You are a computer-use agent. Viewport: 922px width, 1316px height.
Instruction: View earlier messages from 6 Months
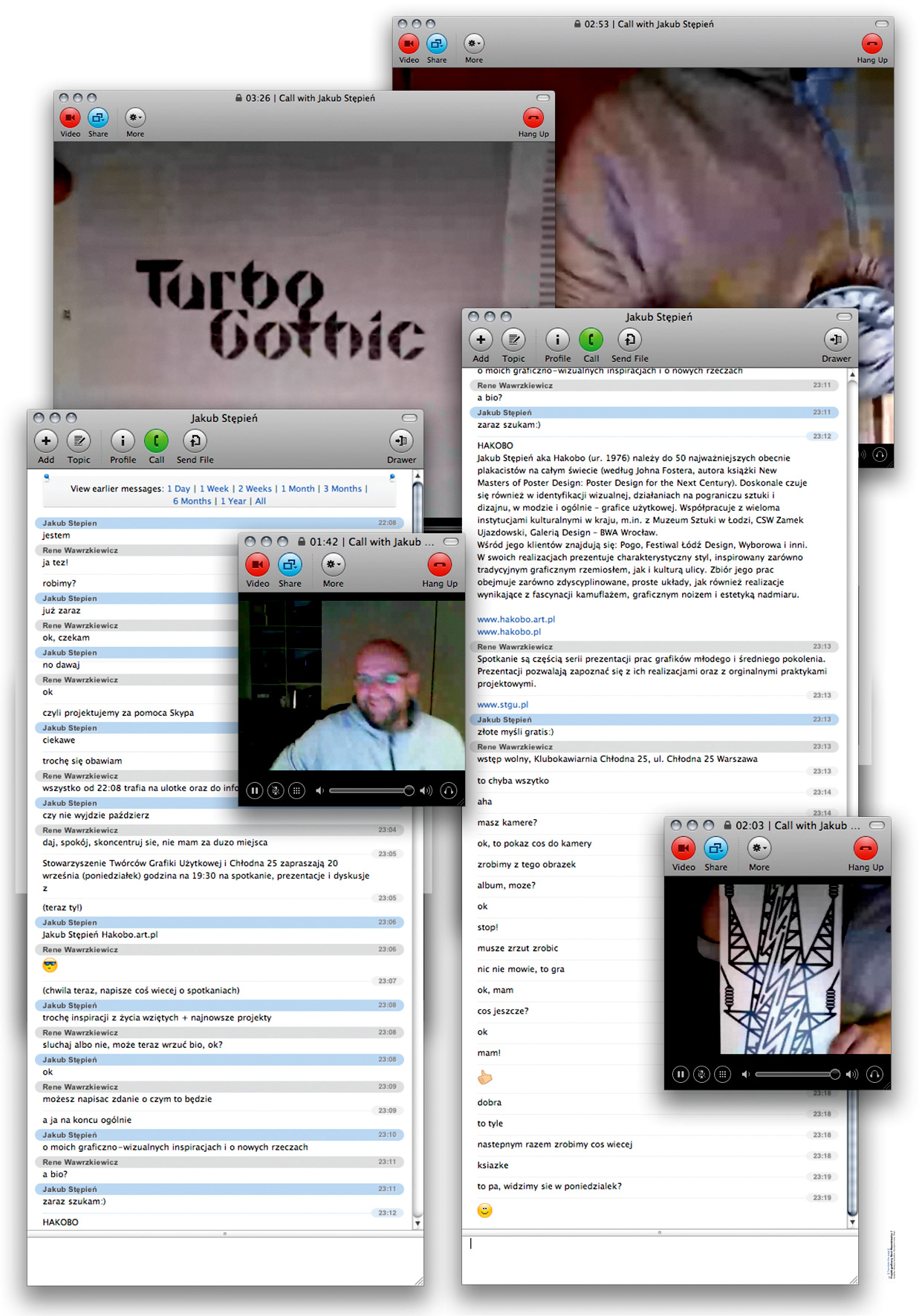(x=192, y=501)
